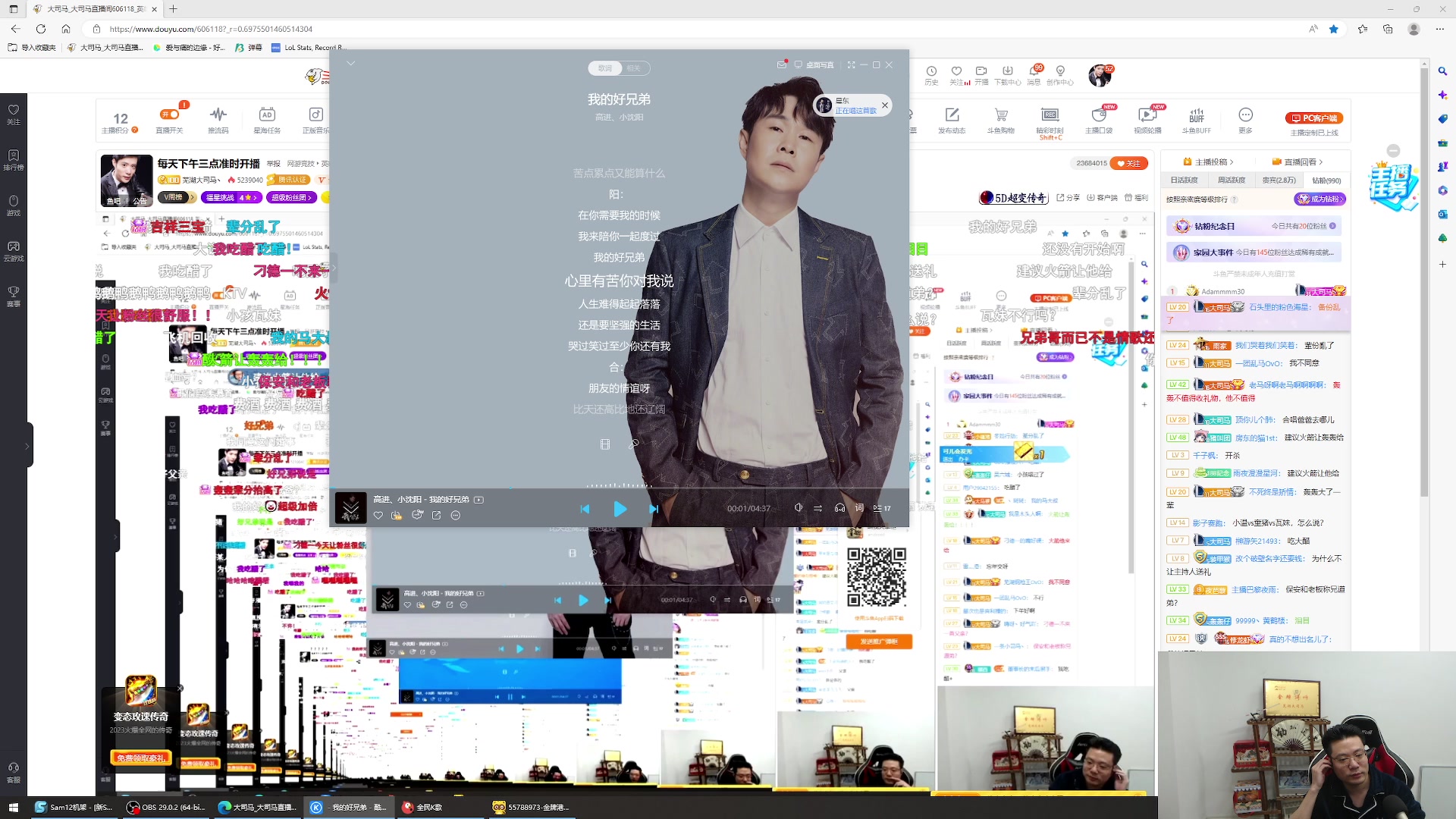Viewport: 1456px width, 819px height.
Task: Open OBS 29.0.2 from the taskbar
Action: click(x=166, y=808)
